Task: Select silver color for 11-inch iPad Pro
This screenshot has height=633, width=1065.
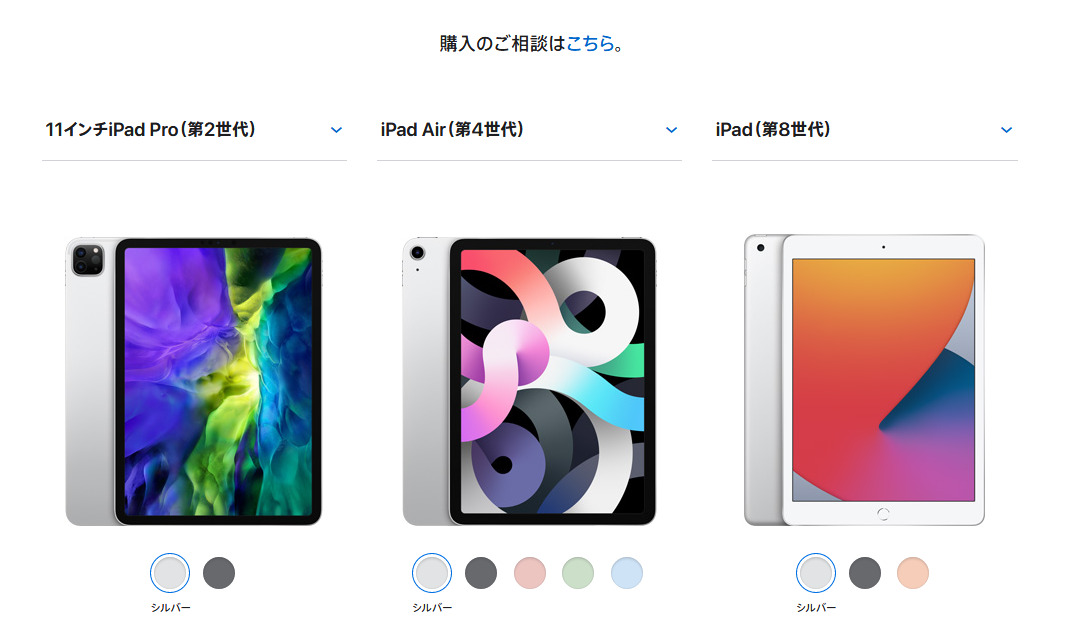Action: [170, 573]
